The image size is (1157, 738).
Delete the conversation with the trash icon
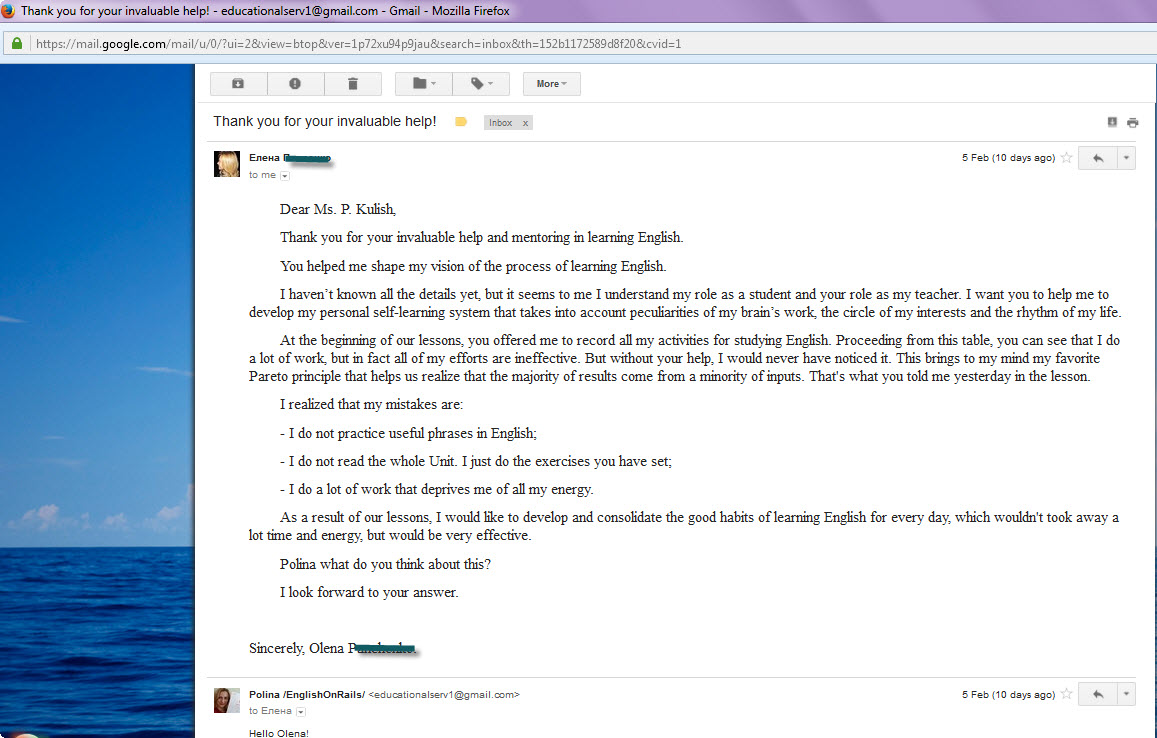[x=353, y=84]
